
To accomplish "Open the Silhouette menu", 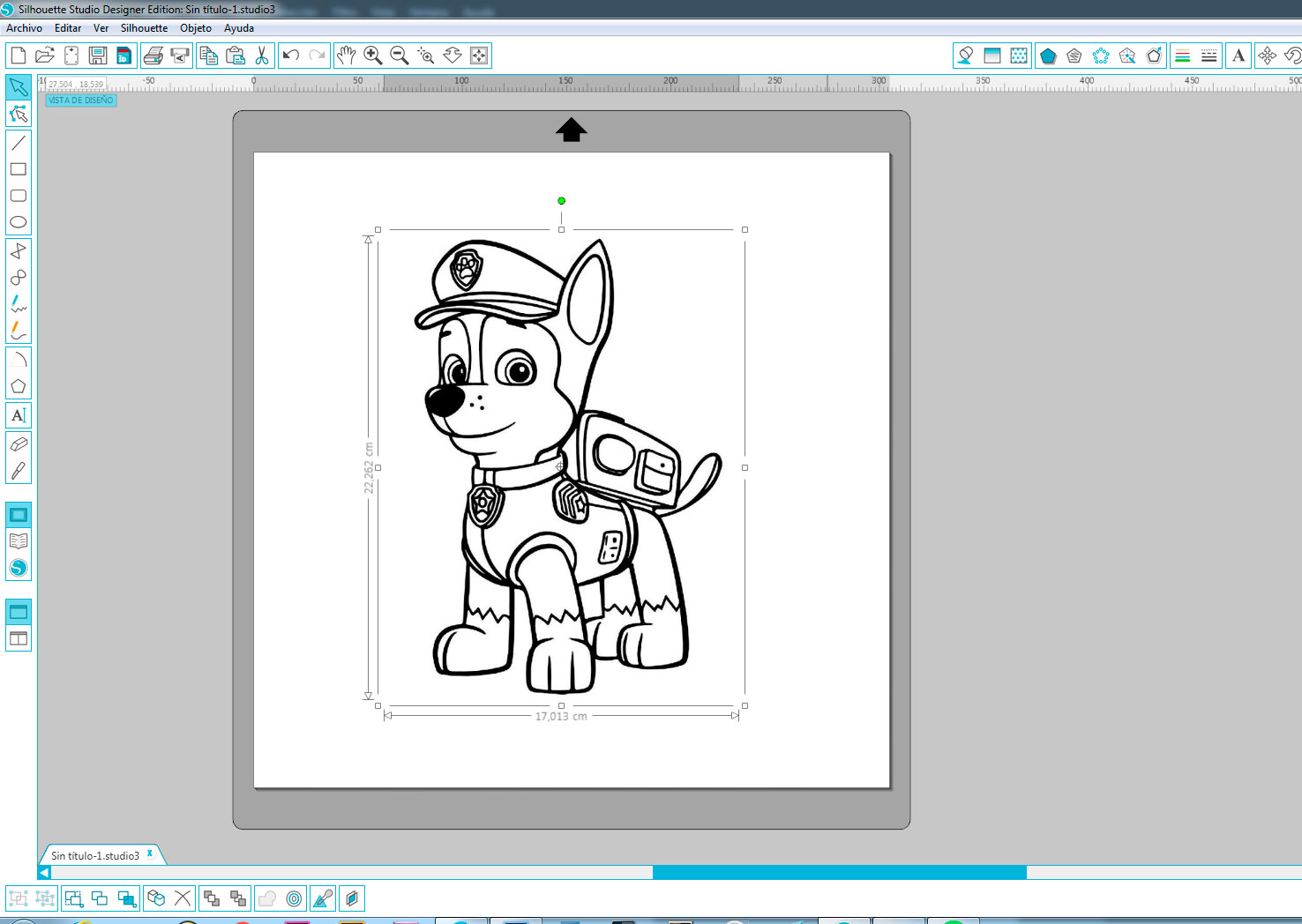I will click(144, 28).
